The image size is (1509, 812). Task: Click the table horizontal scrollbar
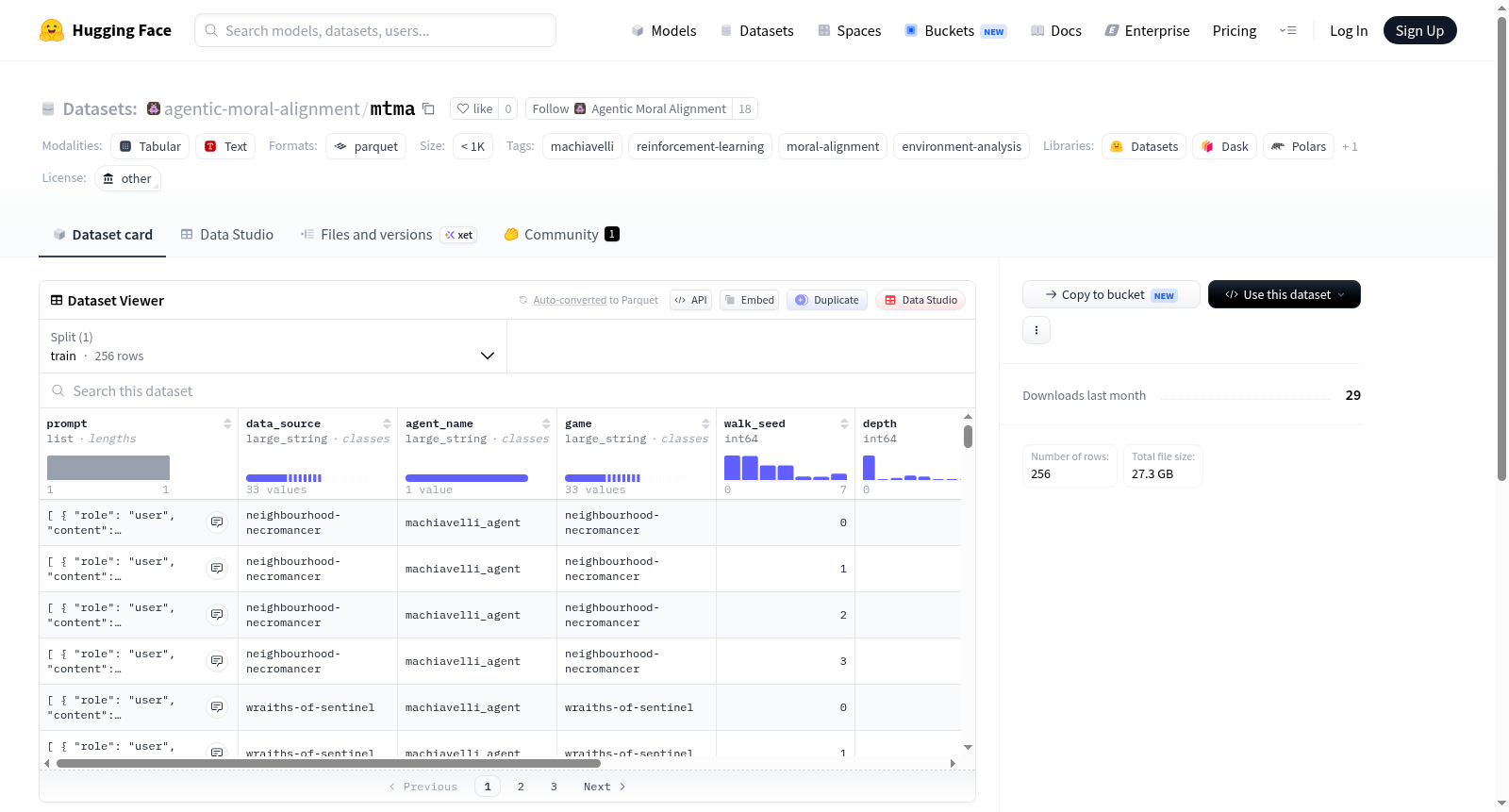[x=328, y=763]
